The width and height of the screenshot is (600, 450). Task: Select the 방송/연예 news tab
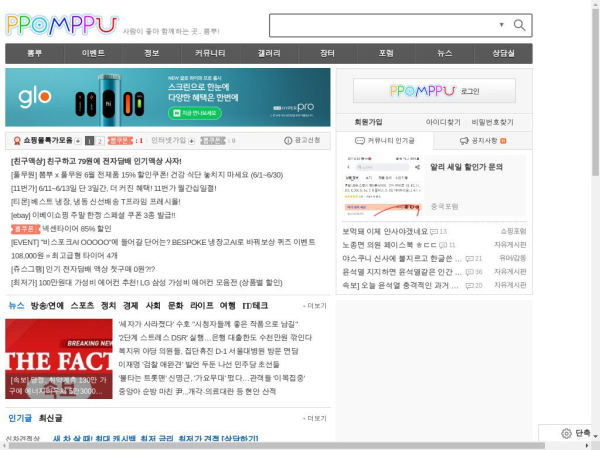(x=47, y=305)
